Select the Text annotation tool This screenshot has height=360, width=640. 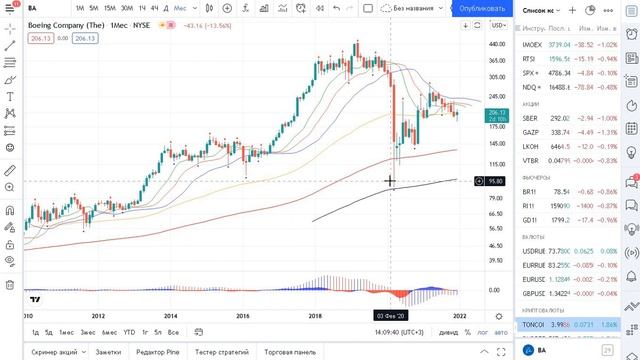pos(10,96)
